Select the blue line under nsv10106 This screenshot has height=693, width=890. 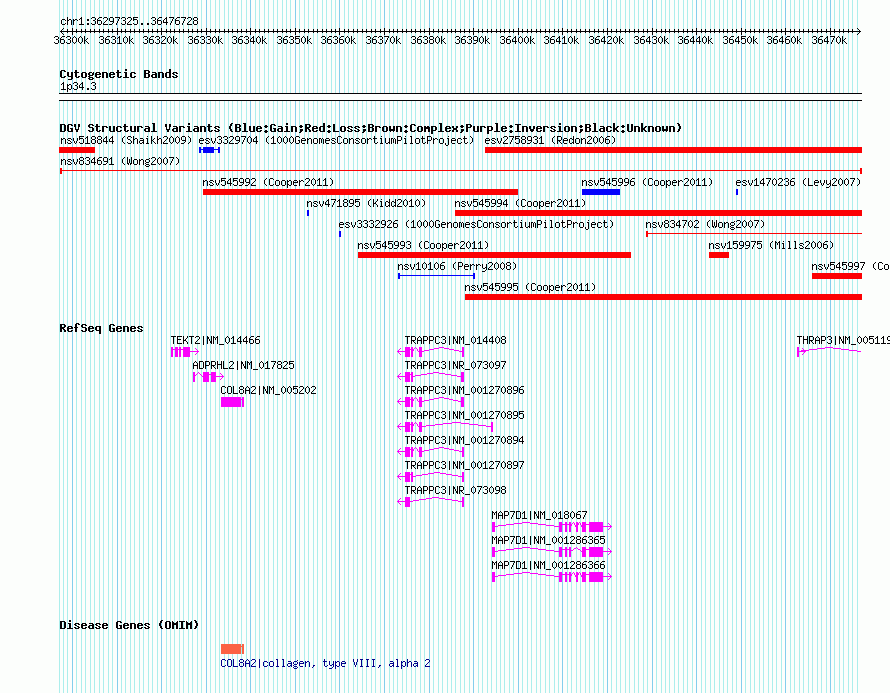tap(436, 276)
